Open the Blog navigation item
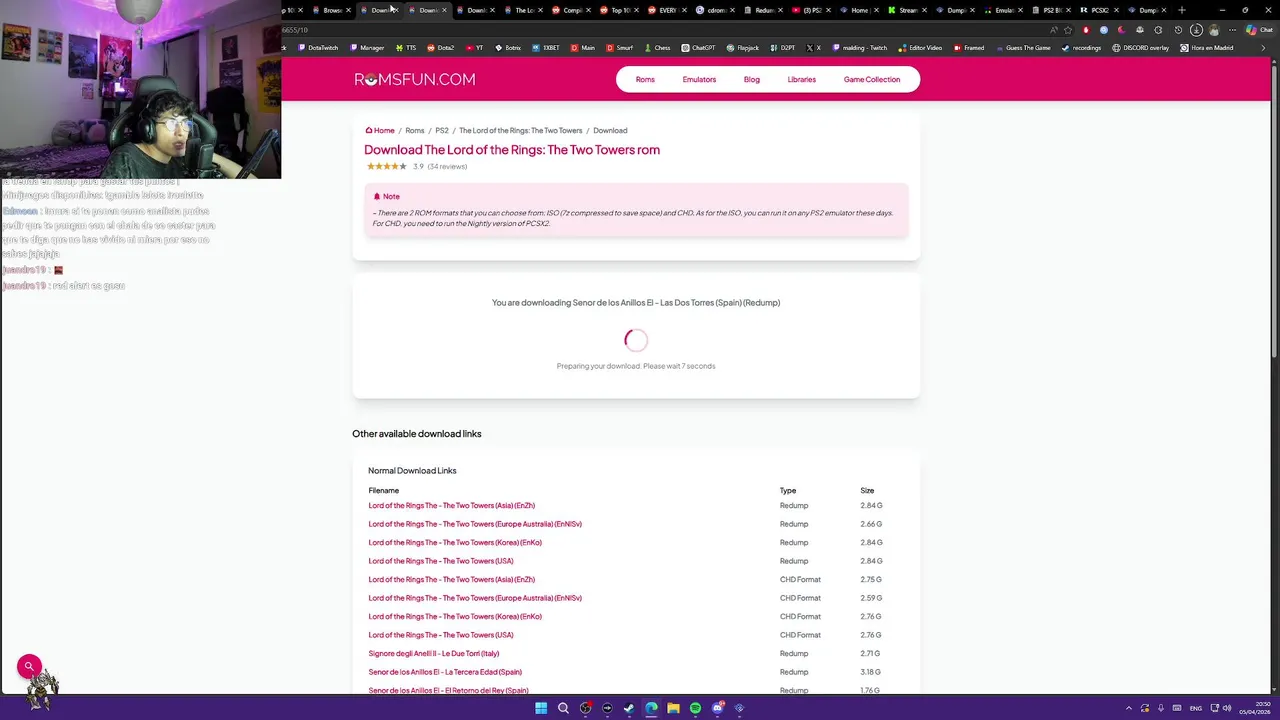 click(x=751, y=79)
